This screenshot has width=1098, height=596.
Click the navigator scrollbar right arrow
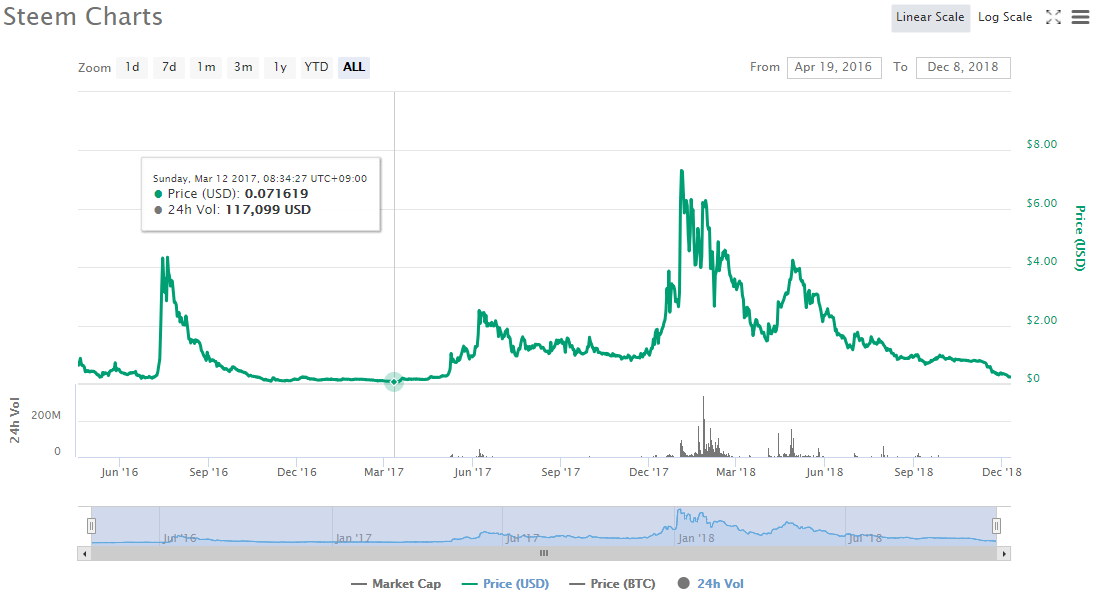click(x=1004, y=553)
